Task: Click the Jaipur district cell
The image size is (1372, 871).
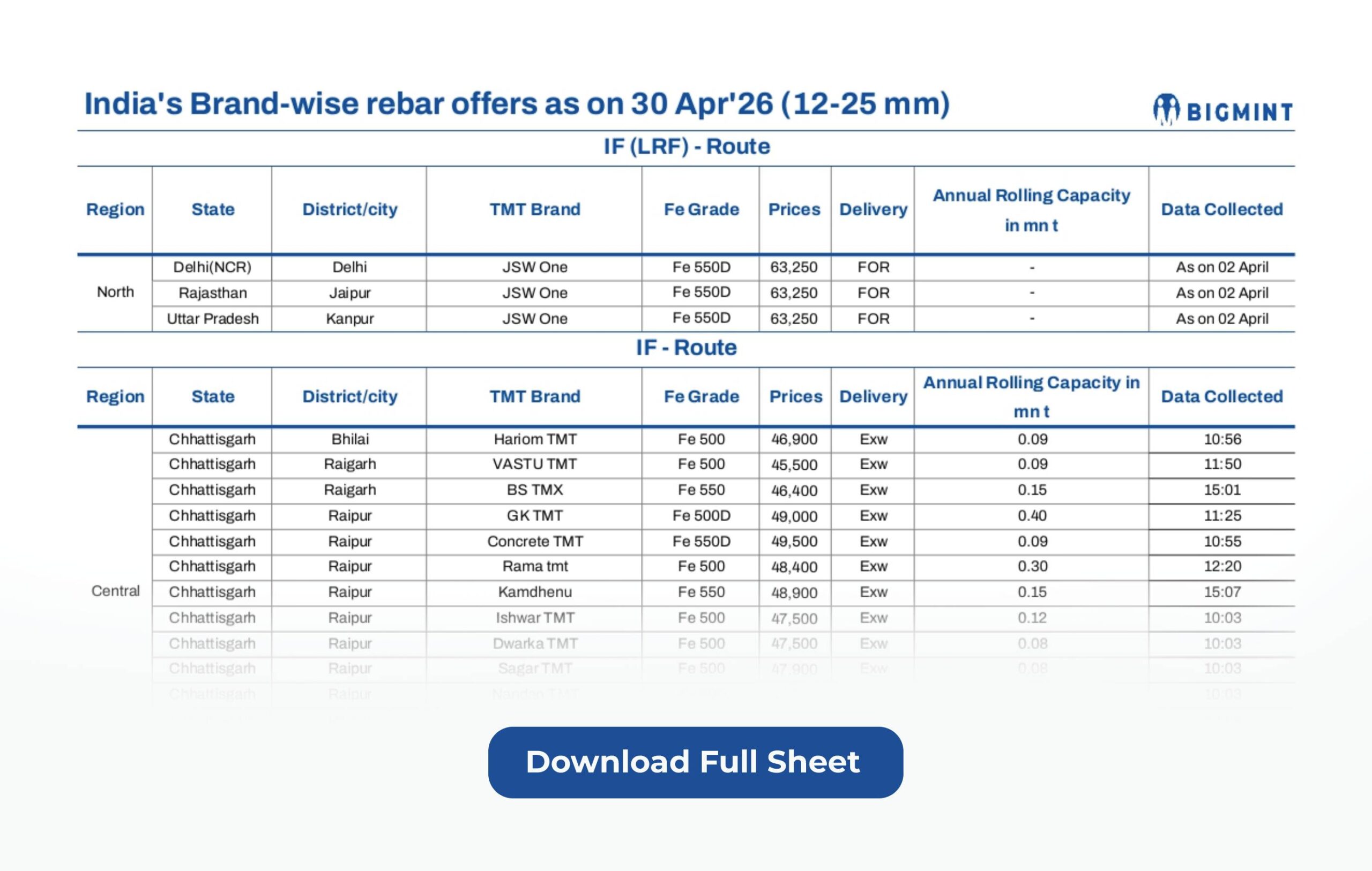Action: pyautogui.click(x=349, y=293)
